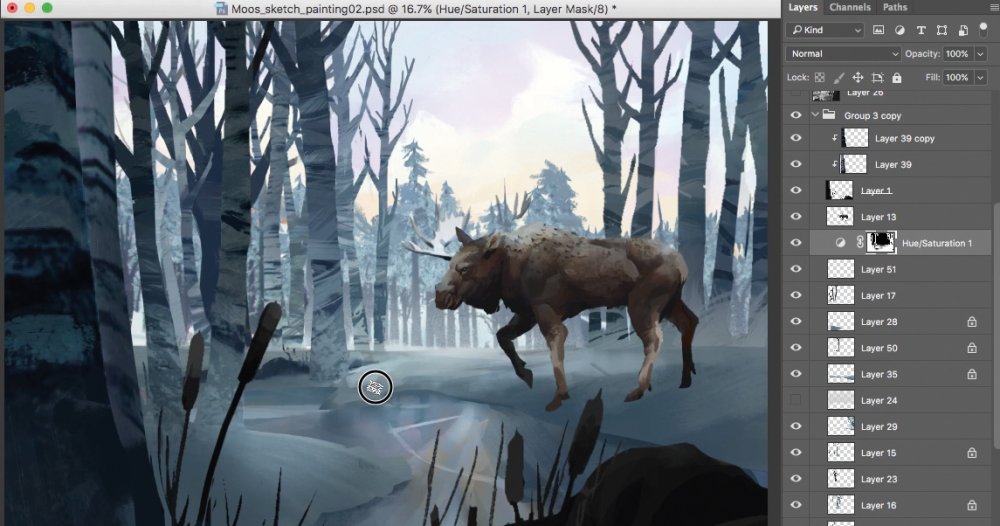Click the Group 3 copy name
The image size is (1000, 526).
pos(872,115)
